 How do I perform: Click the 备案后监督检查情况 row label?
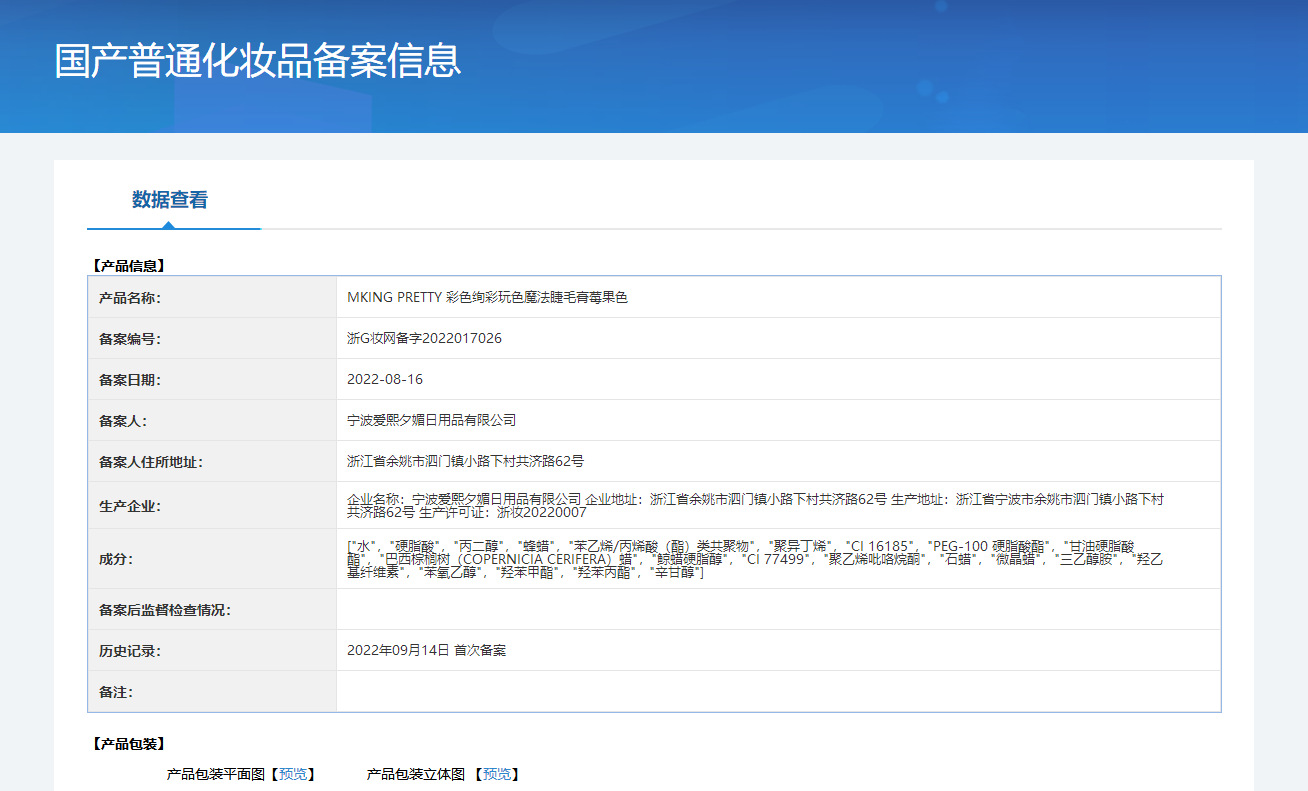click(164, 609)
